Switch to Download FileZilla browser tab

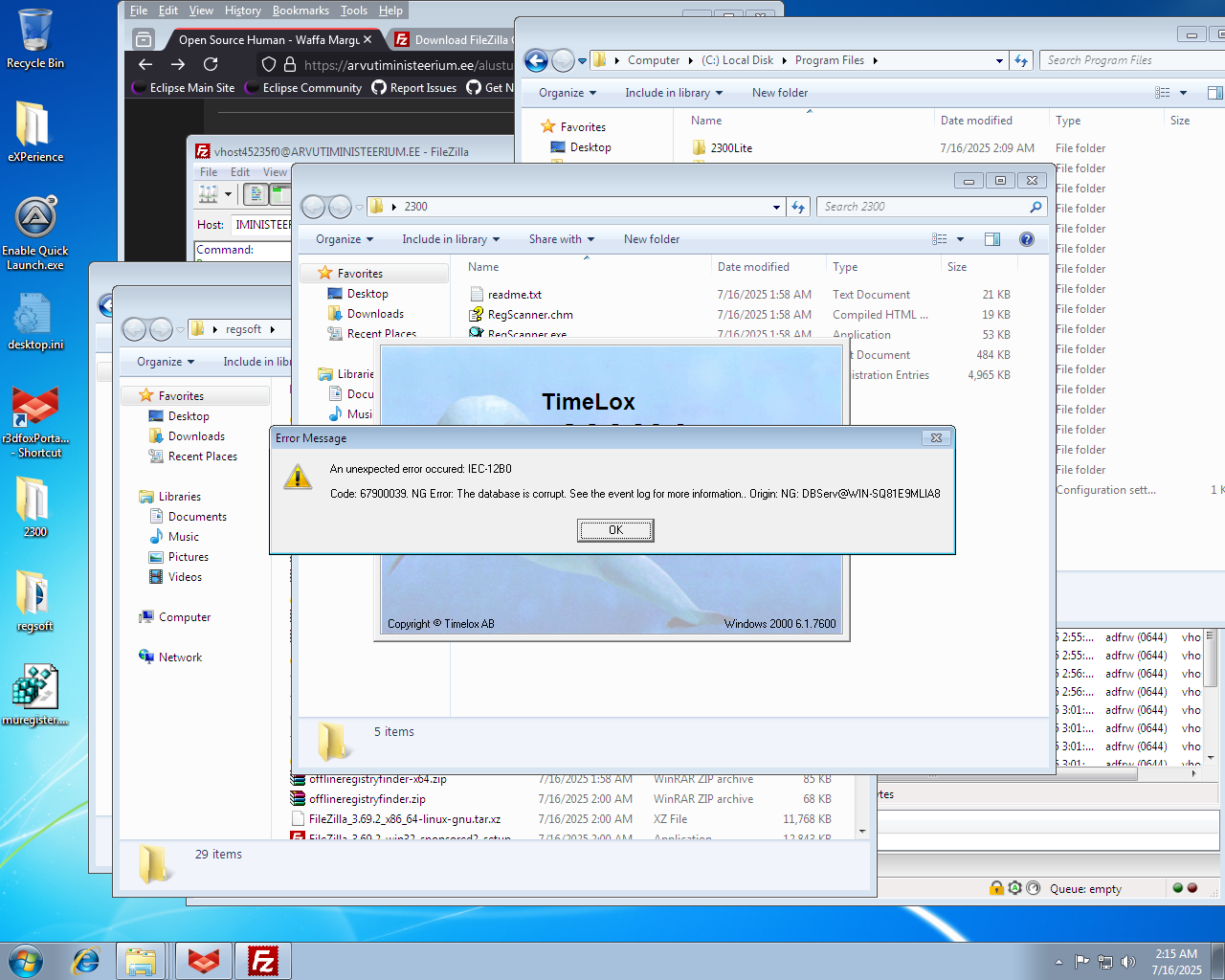click(454, 39)
